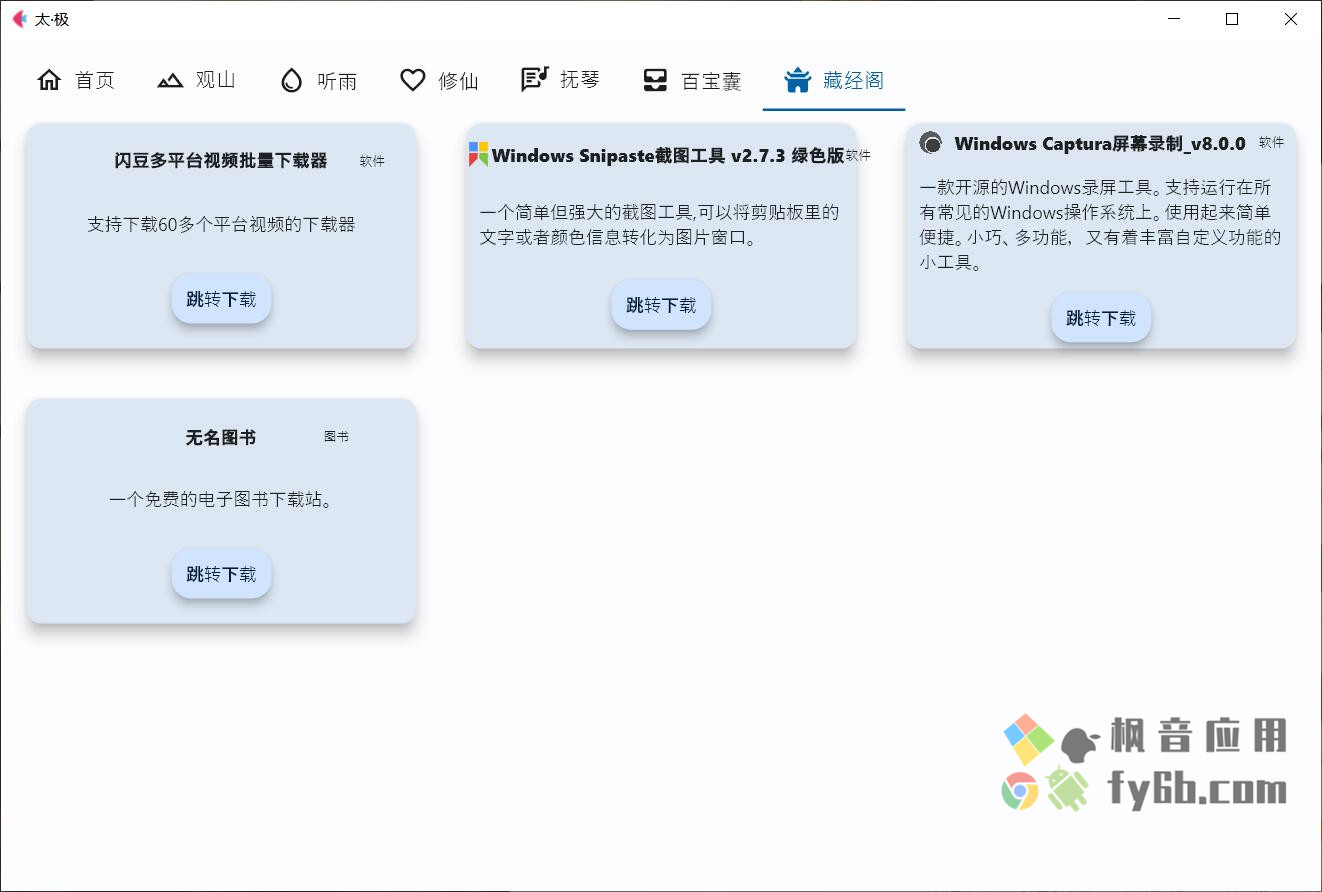The image size is (1322, 892).
Task: Click the water drop icon beside 听雨
Action: [291, 80]
